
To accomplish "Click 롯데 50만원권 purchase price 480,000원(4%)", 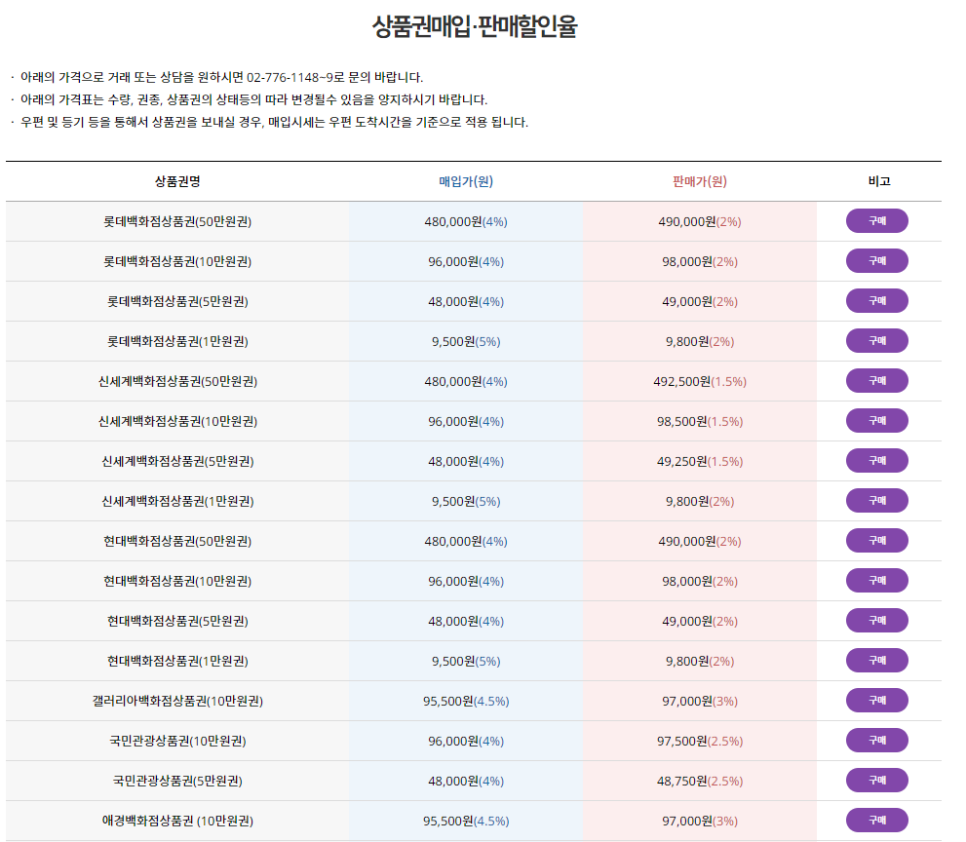I will coord(466,222).
